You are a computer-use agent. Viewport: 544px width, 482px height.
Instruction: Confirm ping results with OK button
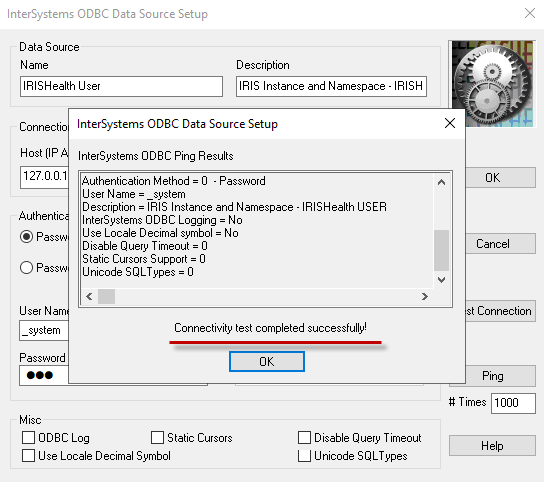(x=267, y=362)
